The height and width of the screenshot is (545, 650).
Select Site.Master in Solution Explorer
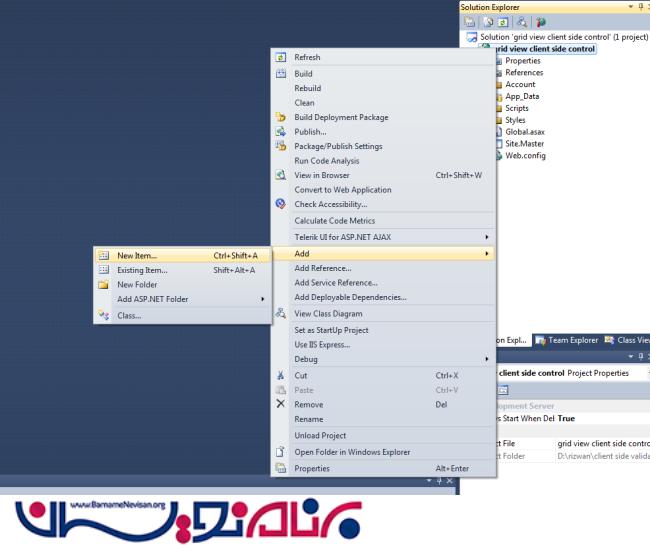coord(524,144)
